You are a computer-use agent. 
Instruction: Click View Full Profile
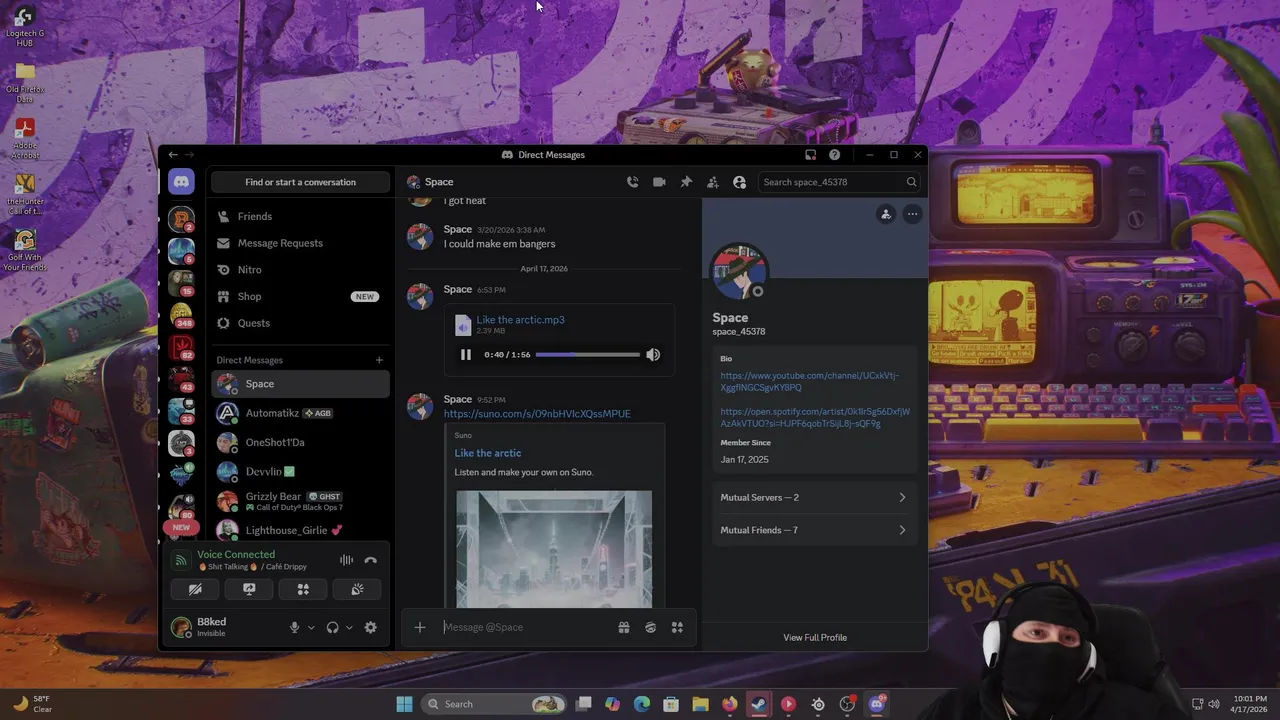[815, 637]
